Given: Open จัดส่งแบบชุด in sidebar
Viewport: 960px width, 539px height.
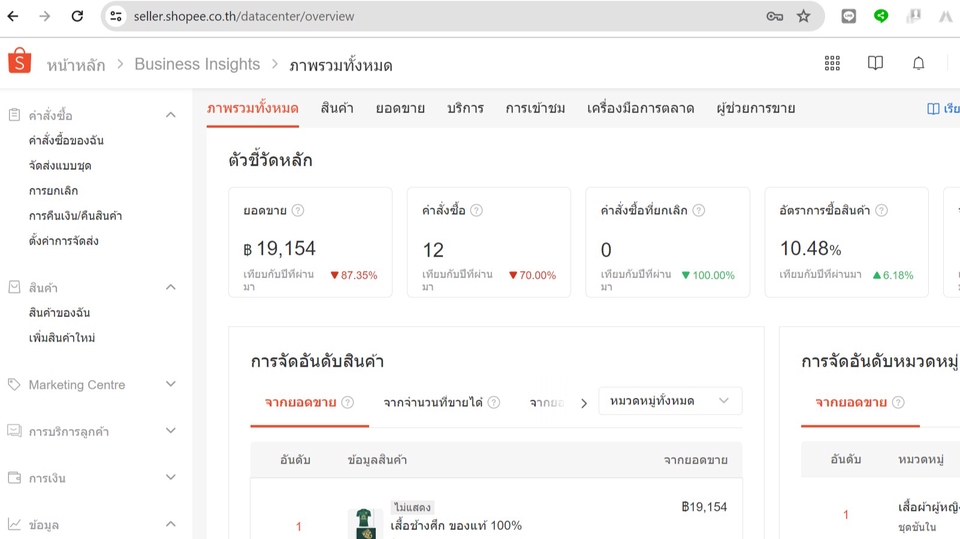Looking at the screenshot, I should point(60,165).
